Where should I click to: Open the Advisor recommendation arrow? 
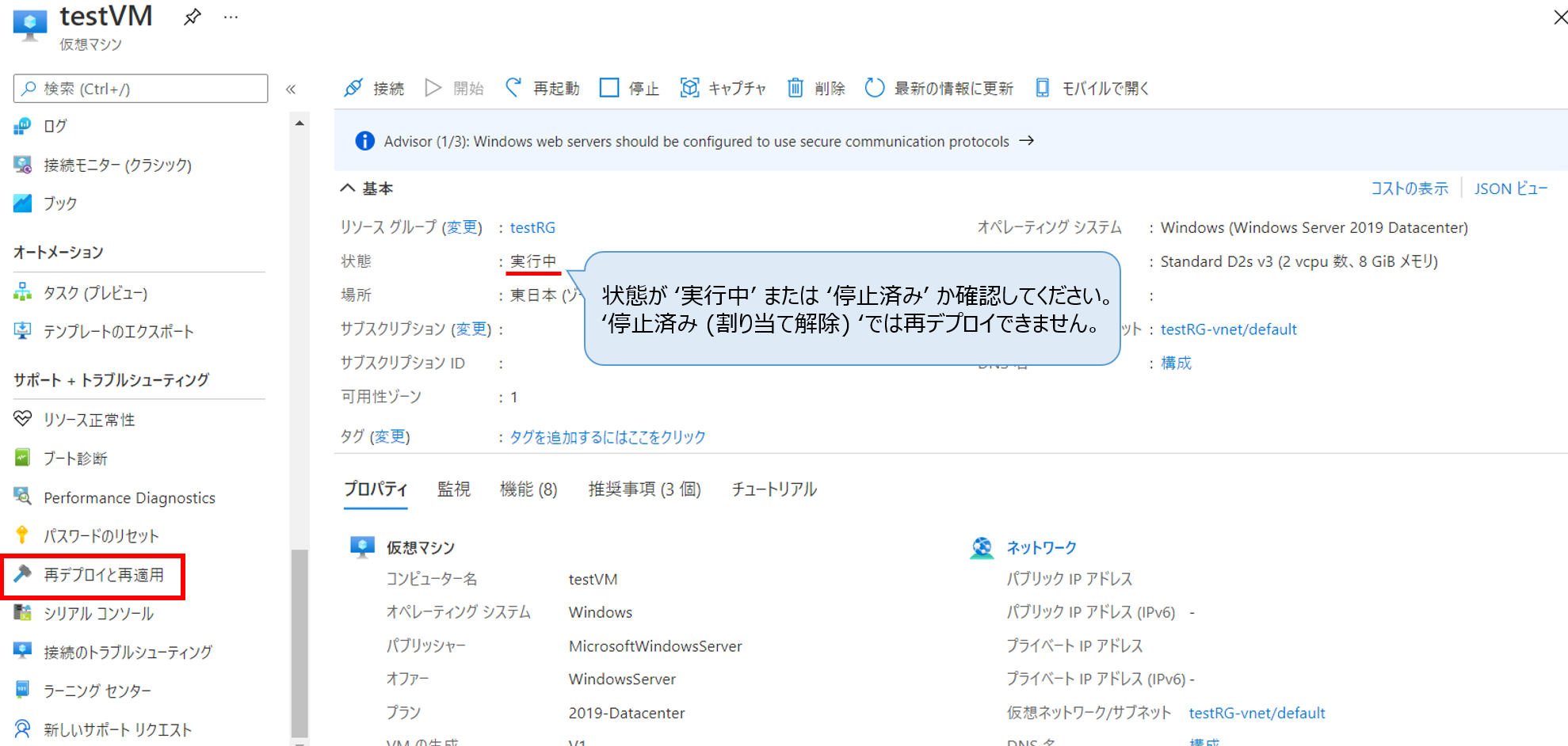click(1027, 140)
